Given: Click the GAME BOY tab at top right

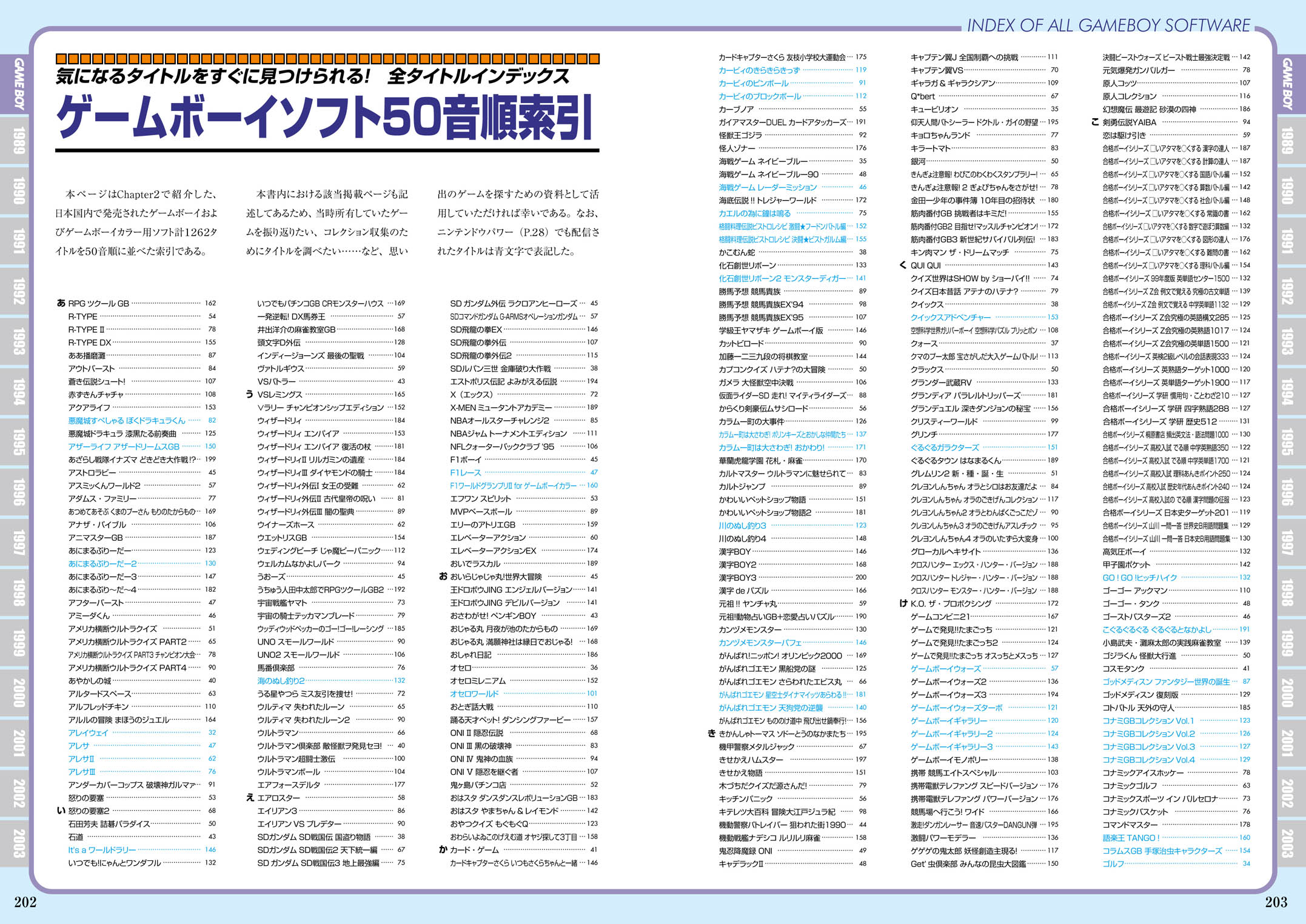Looking at the screenshot, I should pos(1287,84).
